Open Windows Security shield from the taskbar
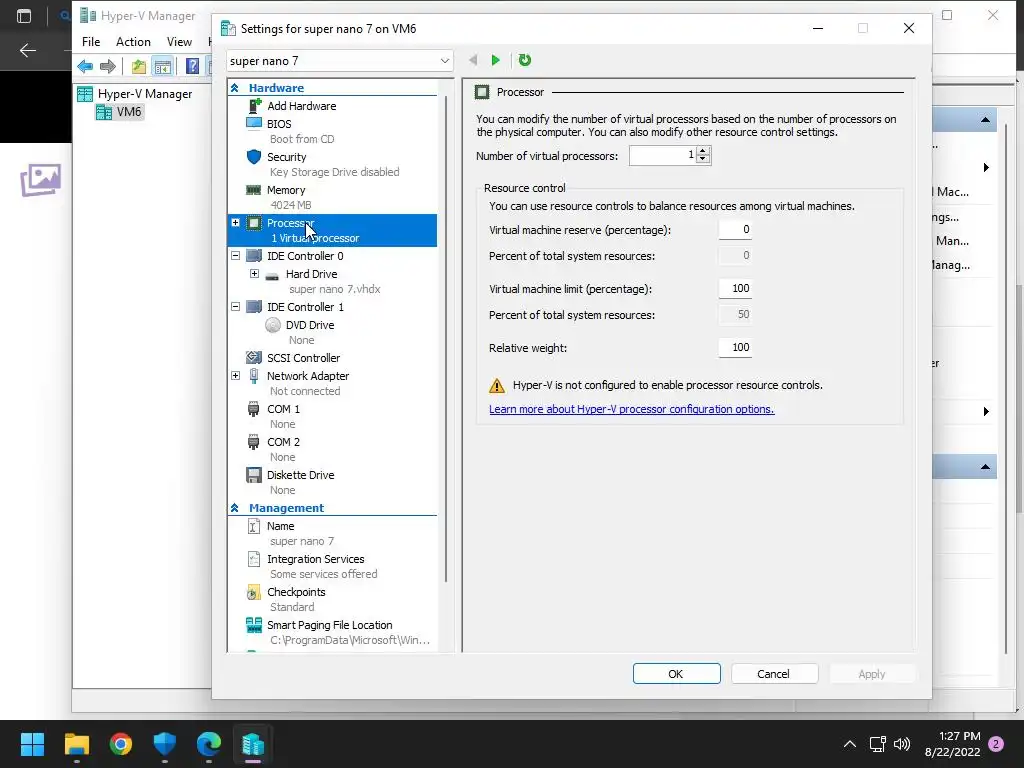1024x768 pixels. coord(165,744)
